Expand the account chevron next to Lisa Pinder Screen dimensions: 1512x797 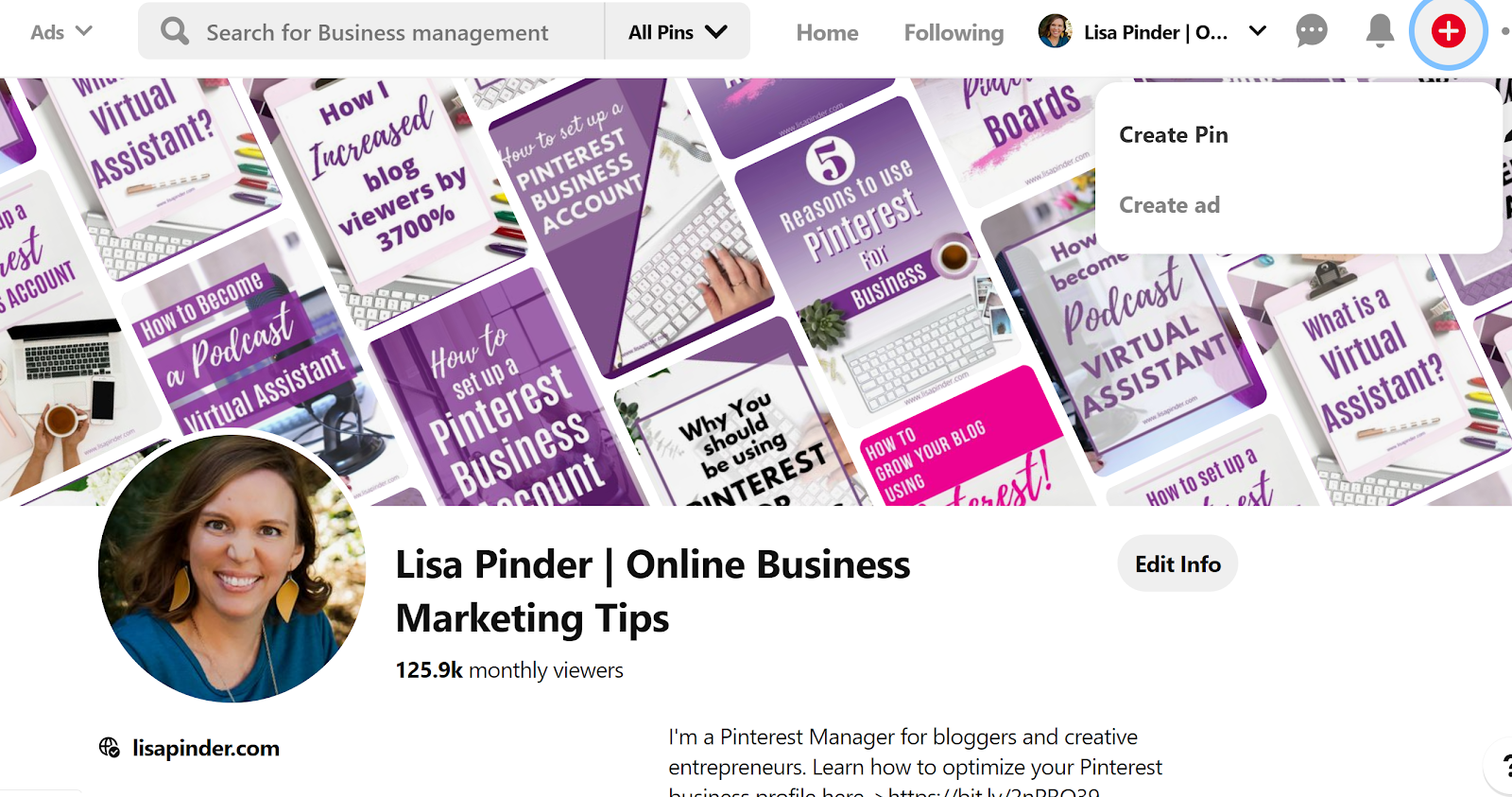(1257, 31)
